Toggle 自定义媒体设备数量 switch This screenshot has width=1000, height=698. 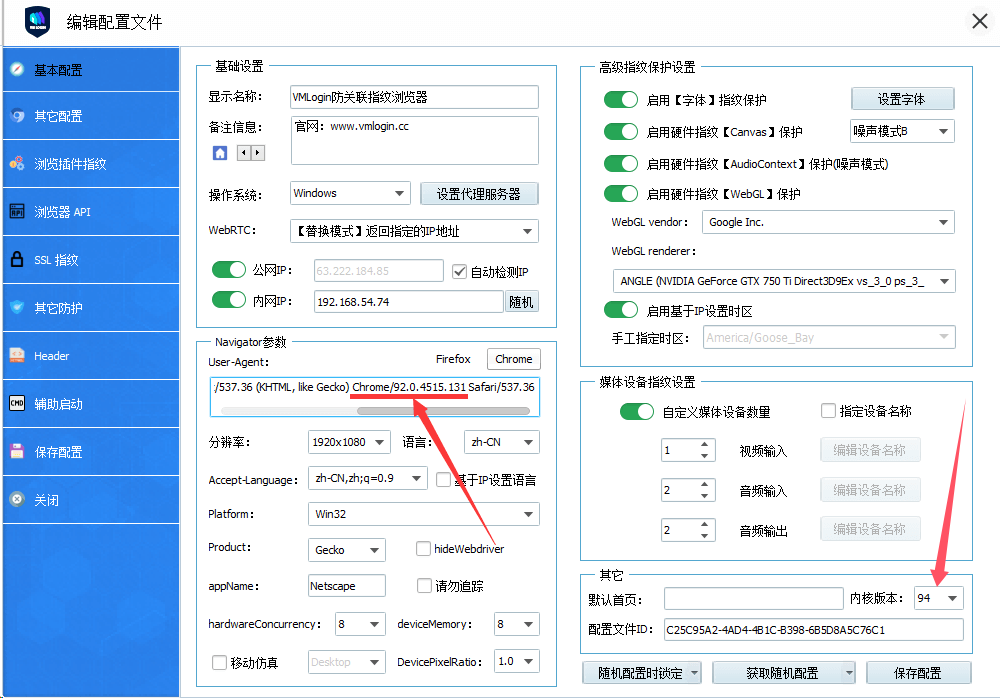tap(636, 412)
